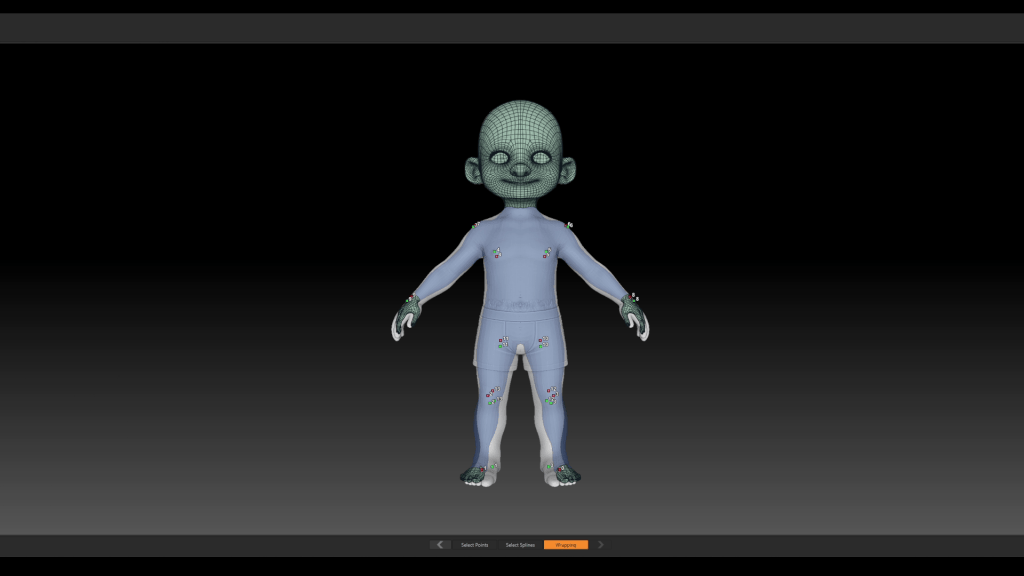Select the green marker beside foot point 1
Viewport: 1024px width, 576px height.
(492, 467)
